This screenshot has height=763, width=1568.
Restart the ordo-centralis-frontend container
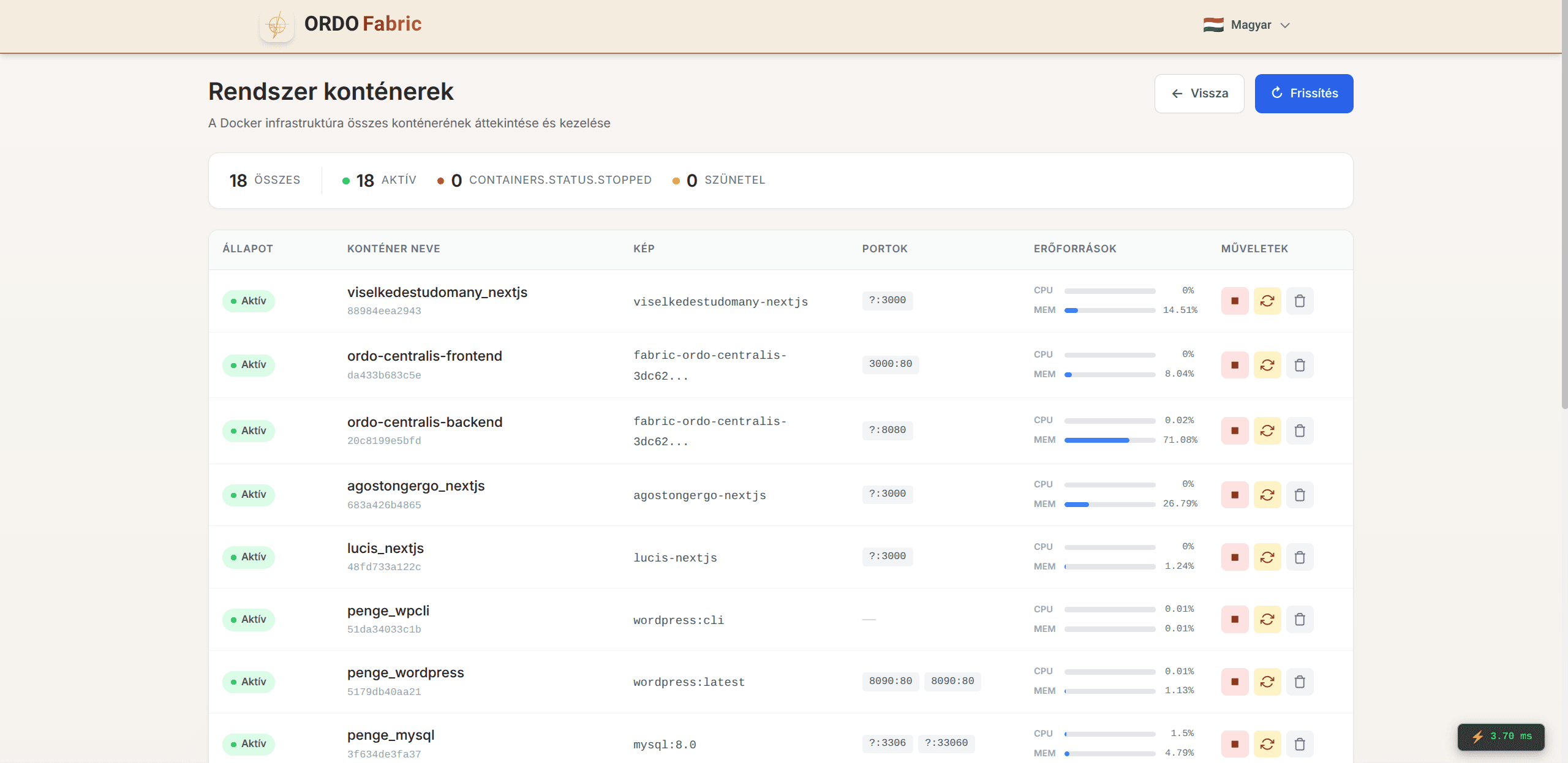click(1267, 365)
